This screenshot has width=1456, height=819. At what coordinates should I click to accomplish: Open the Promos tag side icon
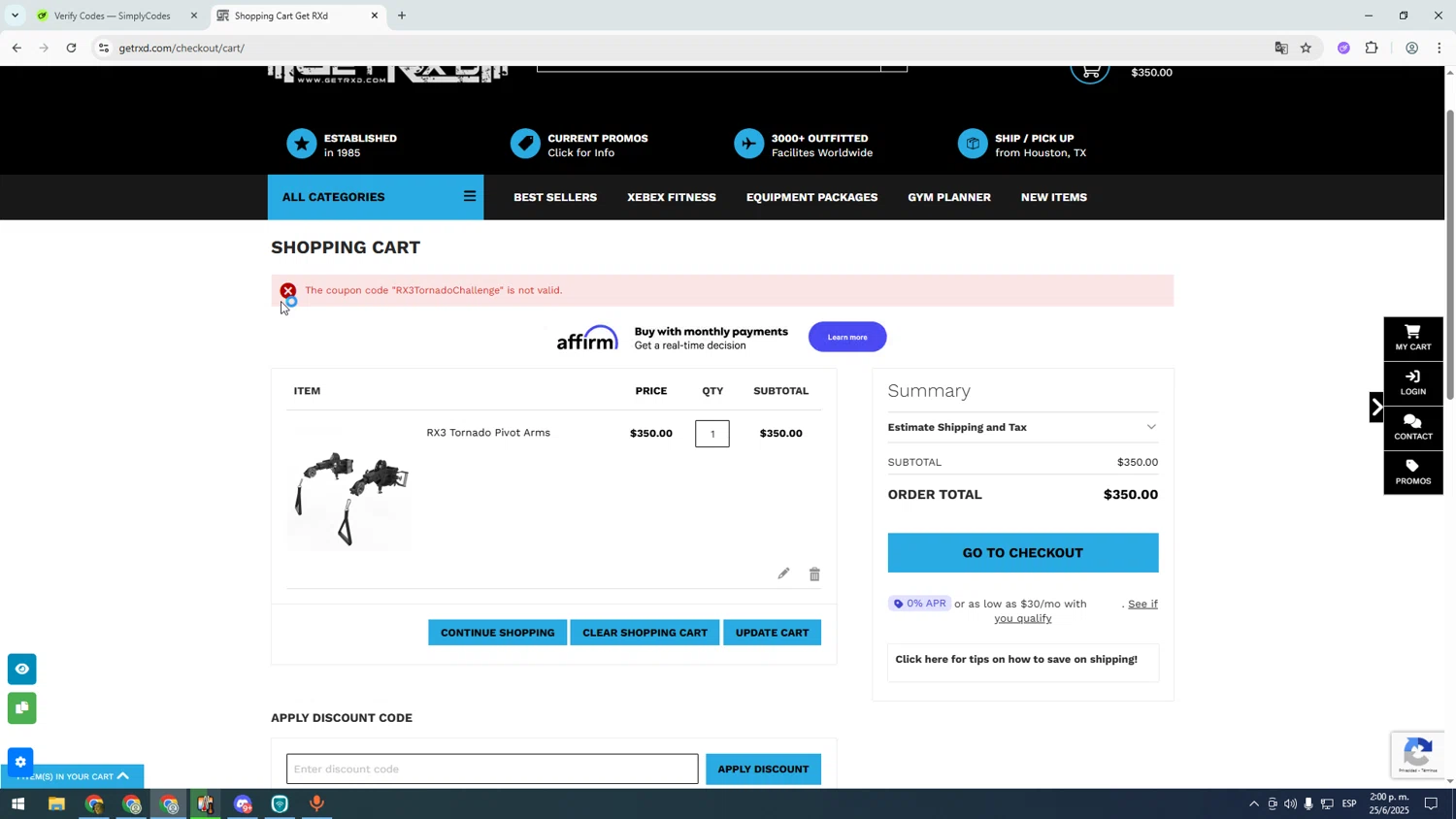(1412, 472)
